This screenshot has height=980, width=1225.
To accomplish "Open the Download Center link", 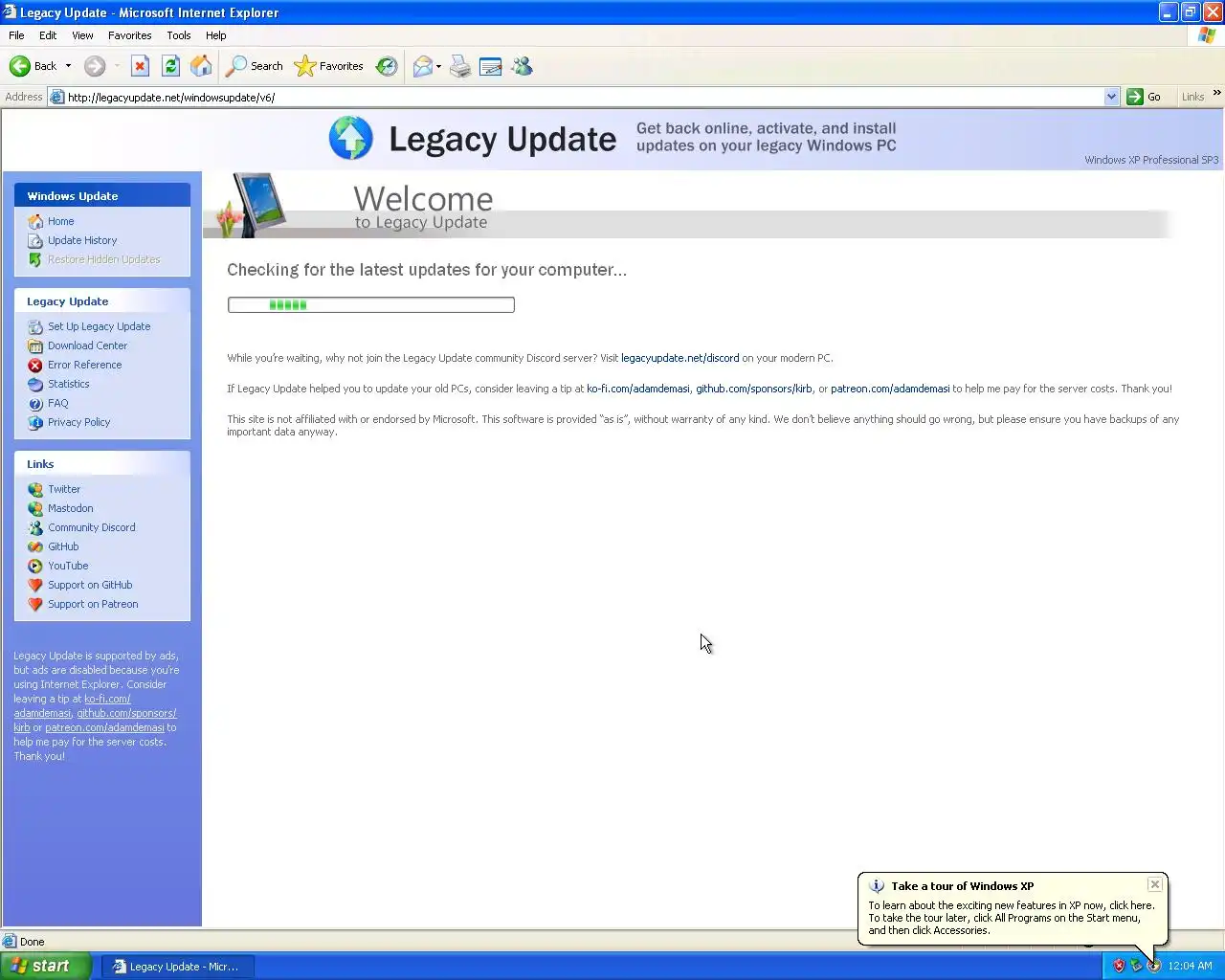I will tap(87, 345).
